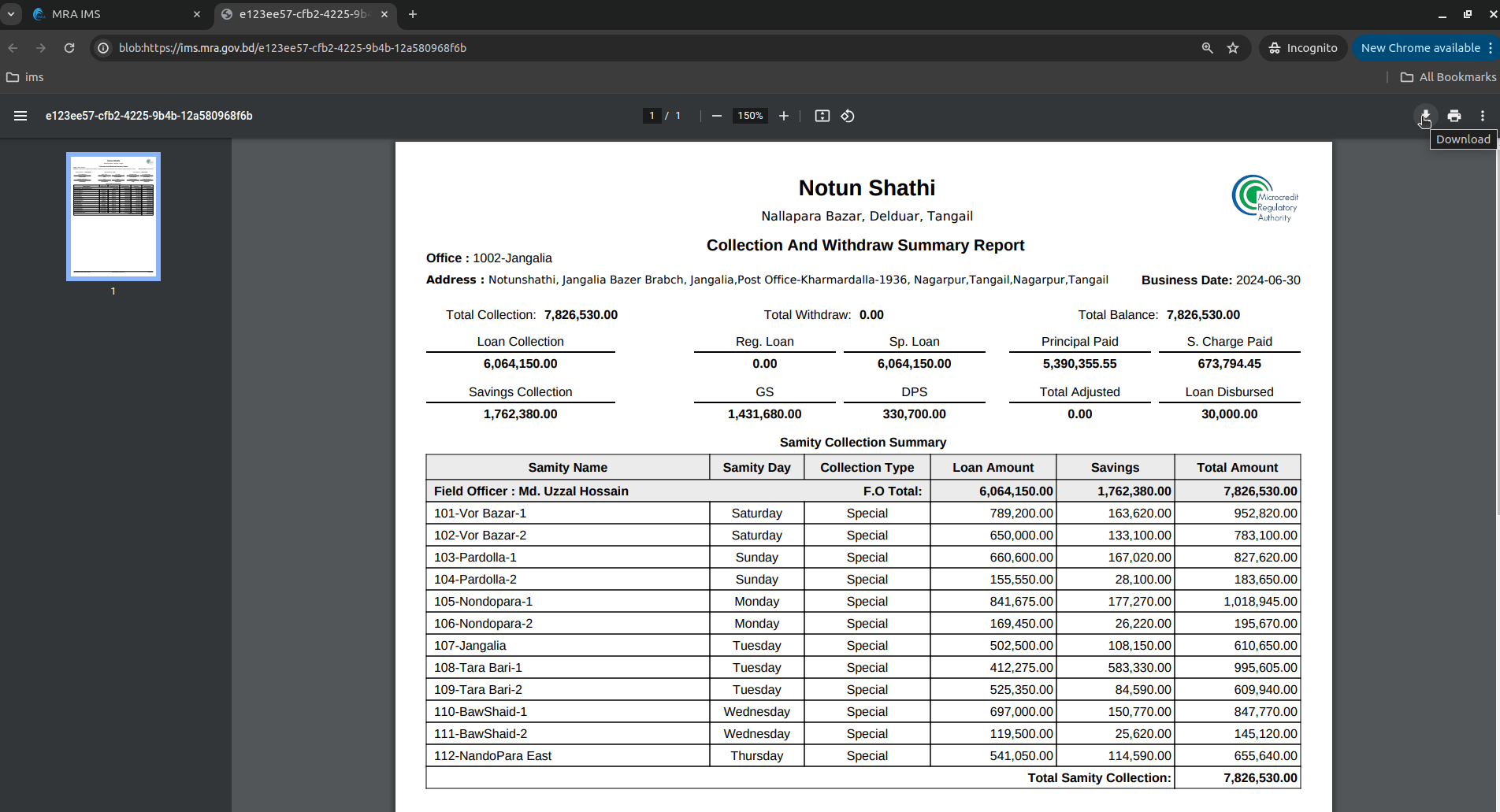Click the Samity Day column header
This screenshot has height=812, width=1500.
click(x=756, y=467)
